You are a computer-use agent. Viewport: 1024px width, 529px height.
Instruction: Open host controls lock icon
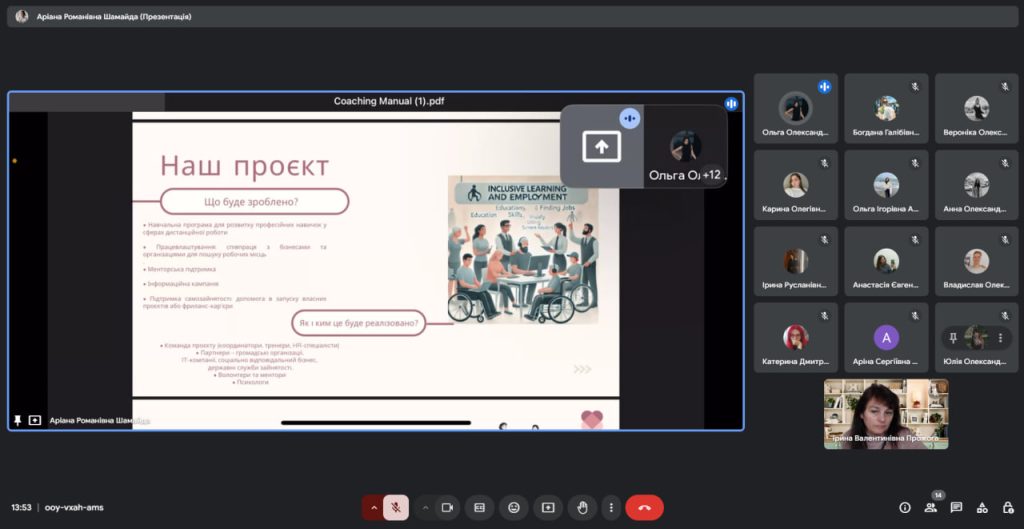[x=1006, y=508]
